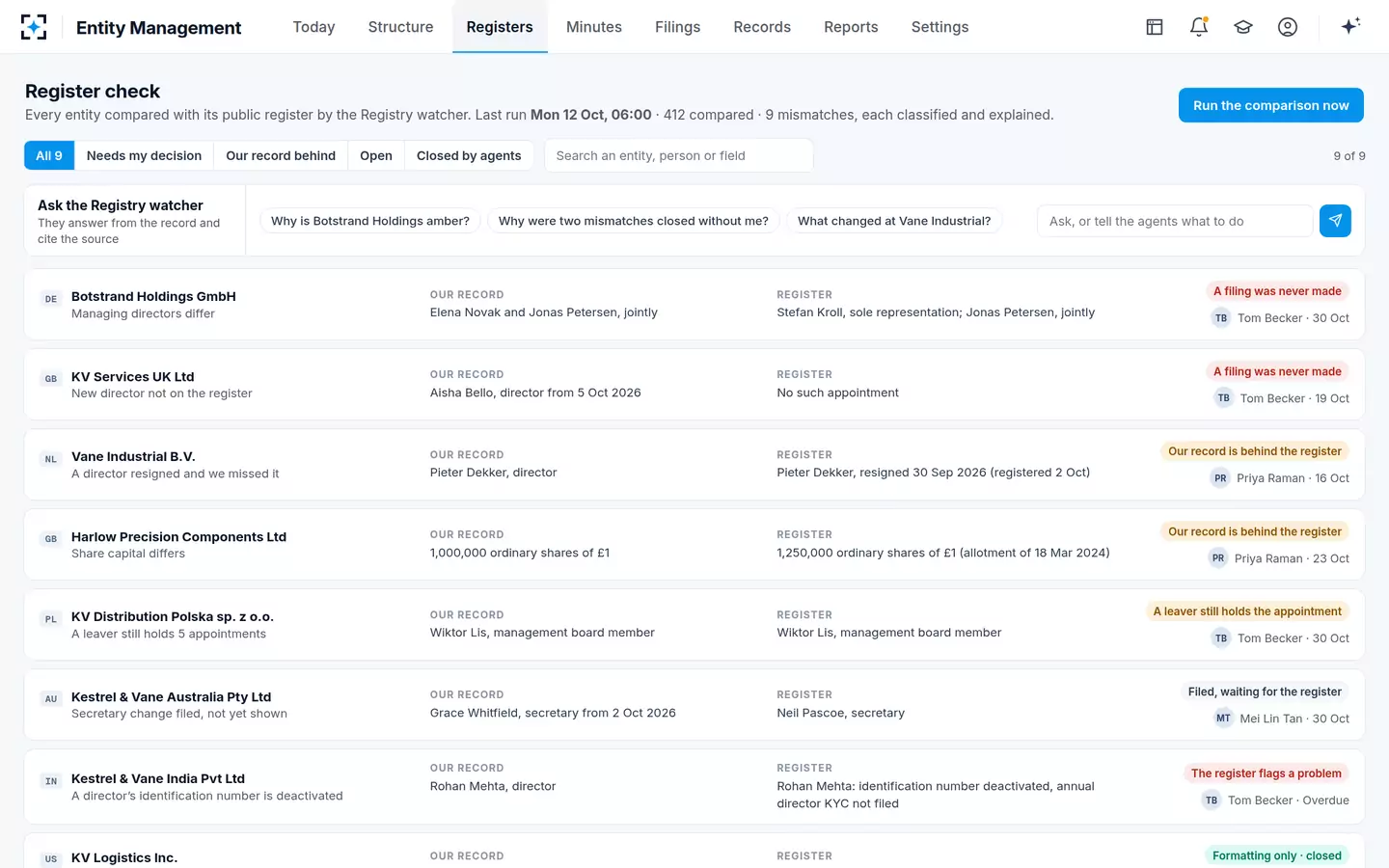
Task: Open the Structure tab
Action: pos(400,27)
